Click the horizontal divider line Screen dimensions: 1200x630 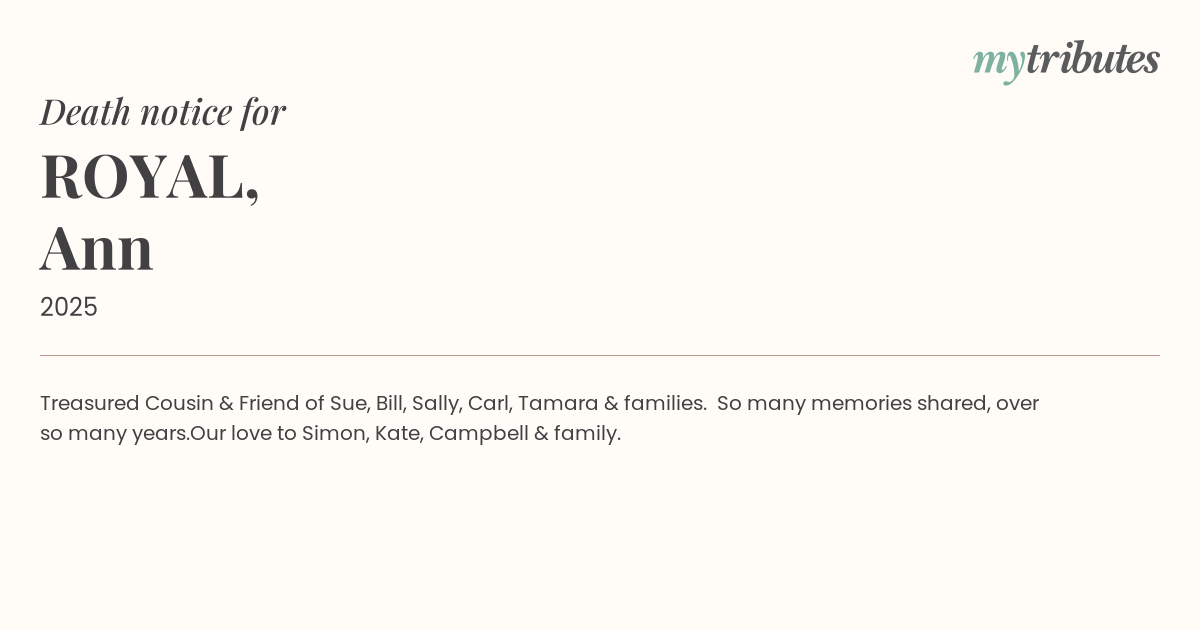[x=600, y=355]
